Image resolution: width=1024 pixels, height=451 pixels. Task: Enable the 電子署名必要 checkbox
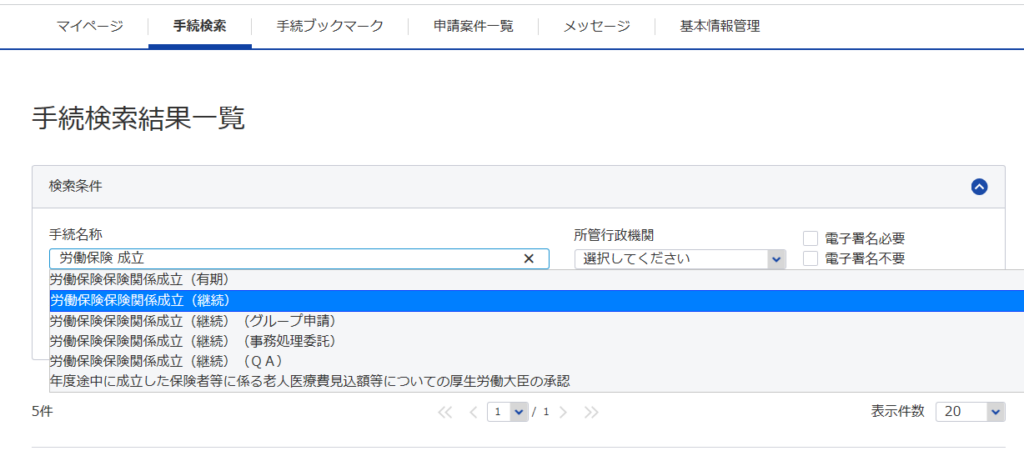[811, 238]
